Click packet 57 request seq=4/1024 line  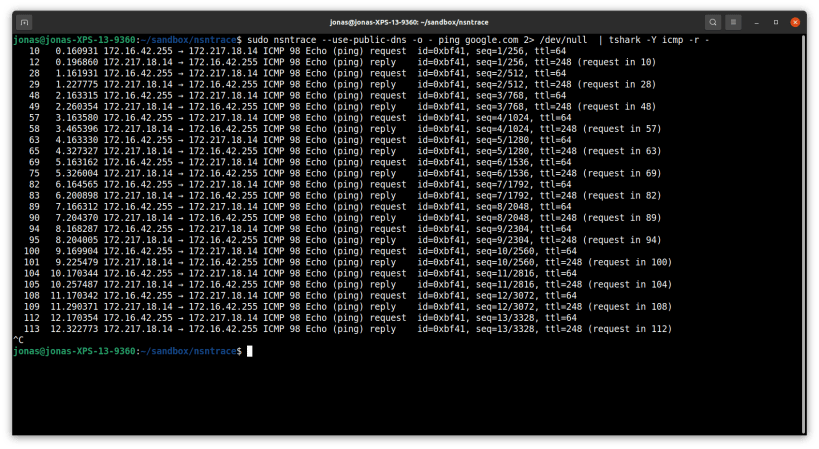(300, 118)
